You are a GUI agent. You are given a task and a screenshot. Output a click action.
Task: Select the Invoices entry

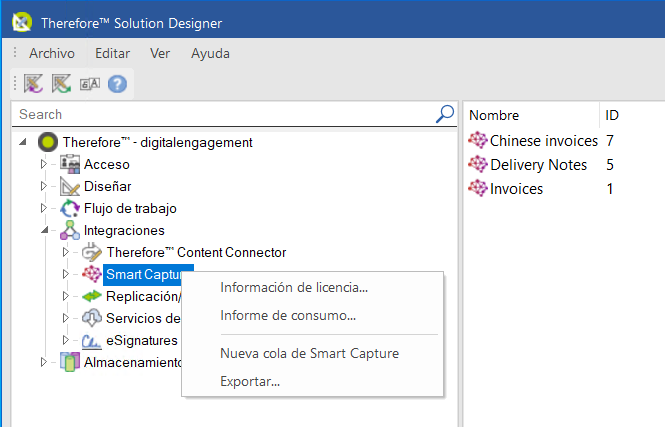(x=516, y=189)
